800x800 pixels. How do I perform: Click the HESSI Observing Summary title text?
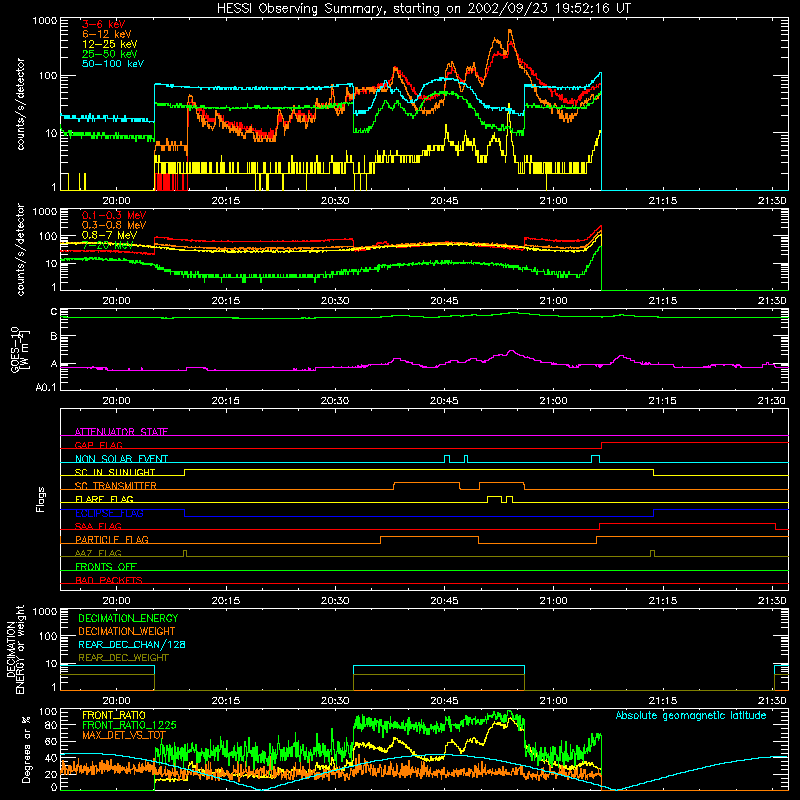[424, 8]
